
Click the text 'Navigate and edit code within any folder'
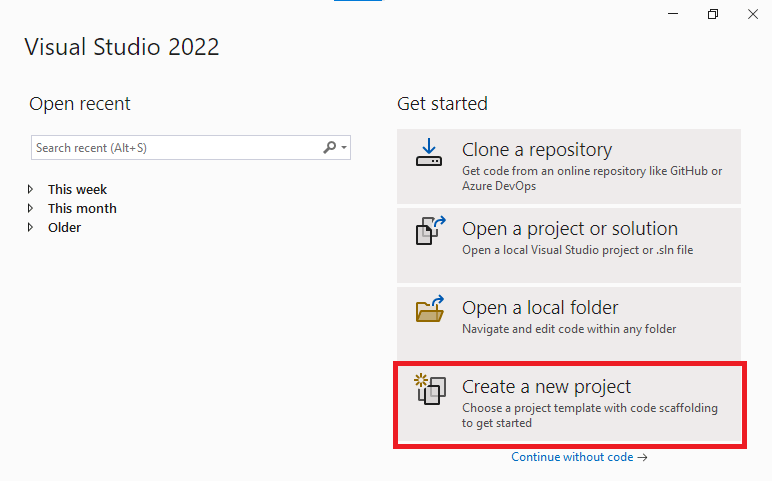[x=569, y=329]
